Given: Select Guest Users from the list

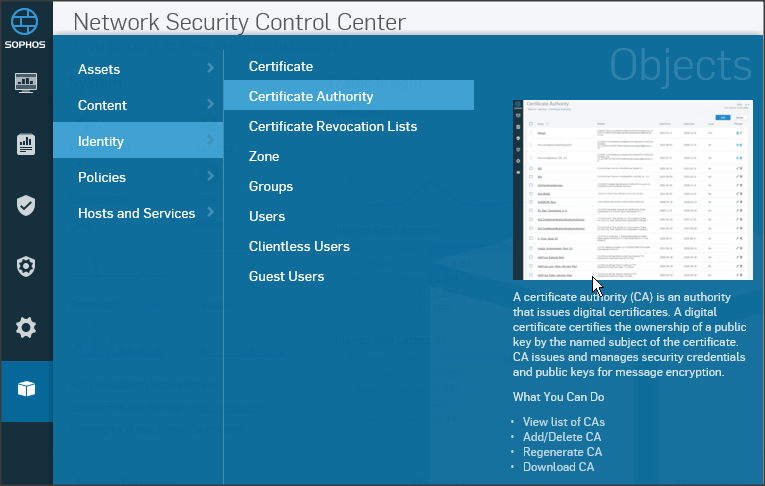Looking at the screenshot, I should pos(286,276).
